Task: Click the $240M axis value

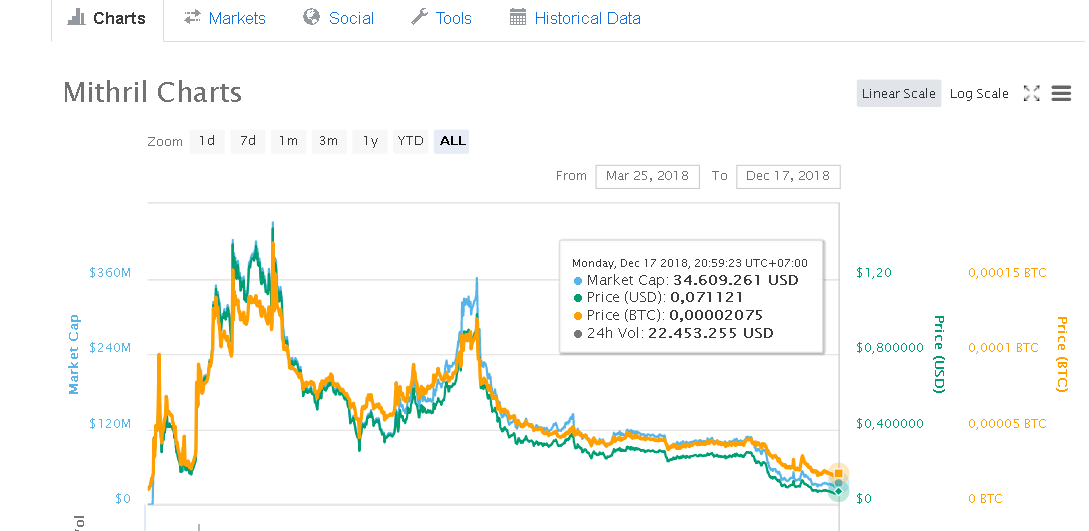Action: tap(110, 348)
